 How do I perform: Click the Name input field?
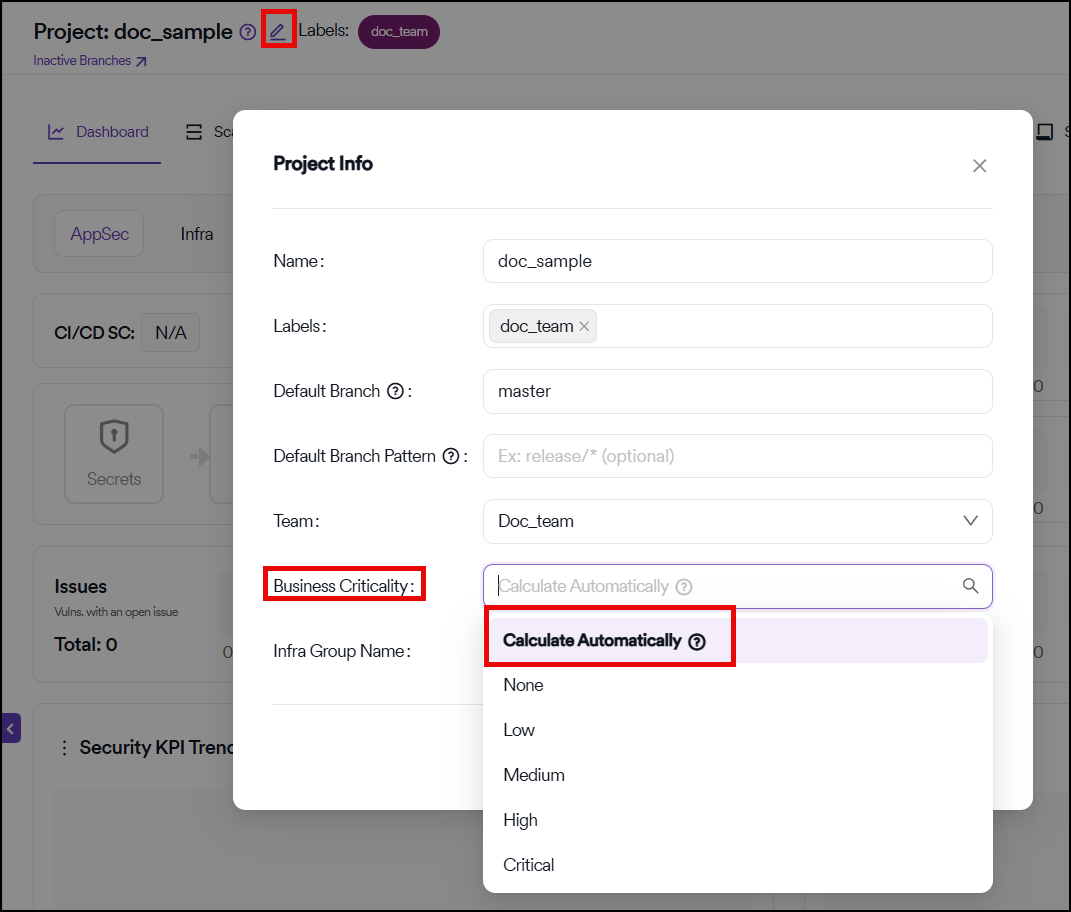(737, 261)
